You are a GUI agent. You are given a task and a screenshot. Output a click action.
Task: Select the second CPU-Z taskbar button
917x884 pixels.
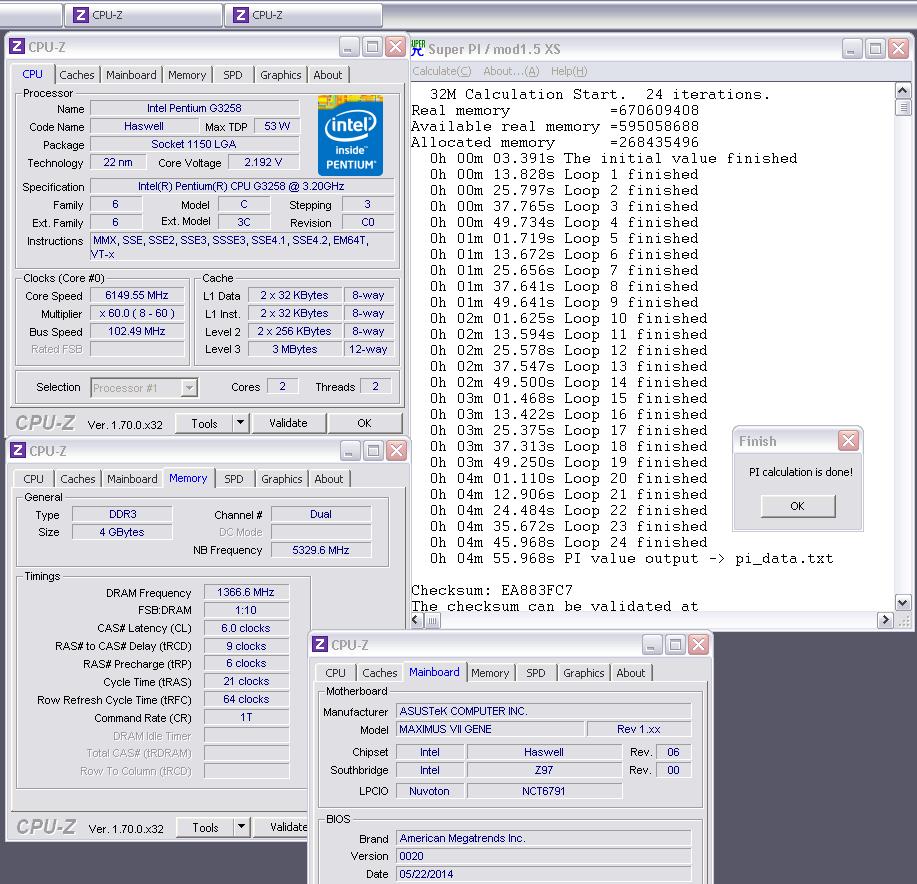(304, 15)
